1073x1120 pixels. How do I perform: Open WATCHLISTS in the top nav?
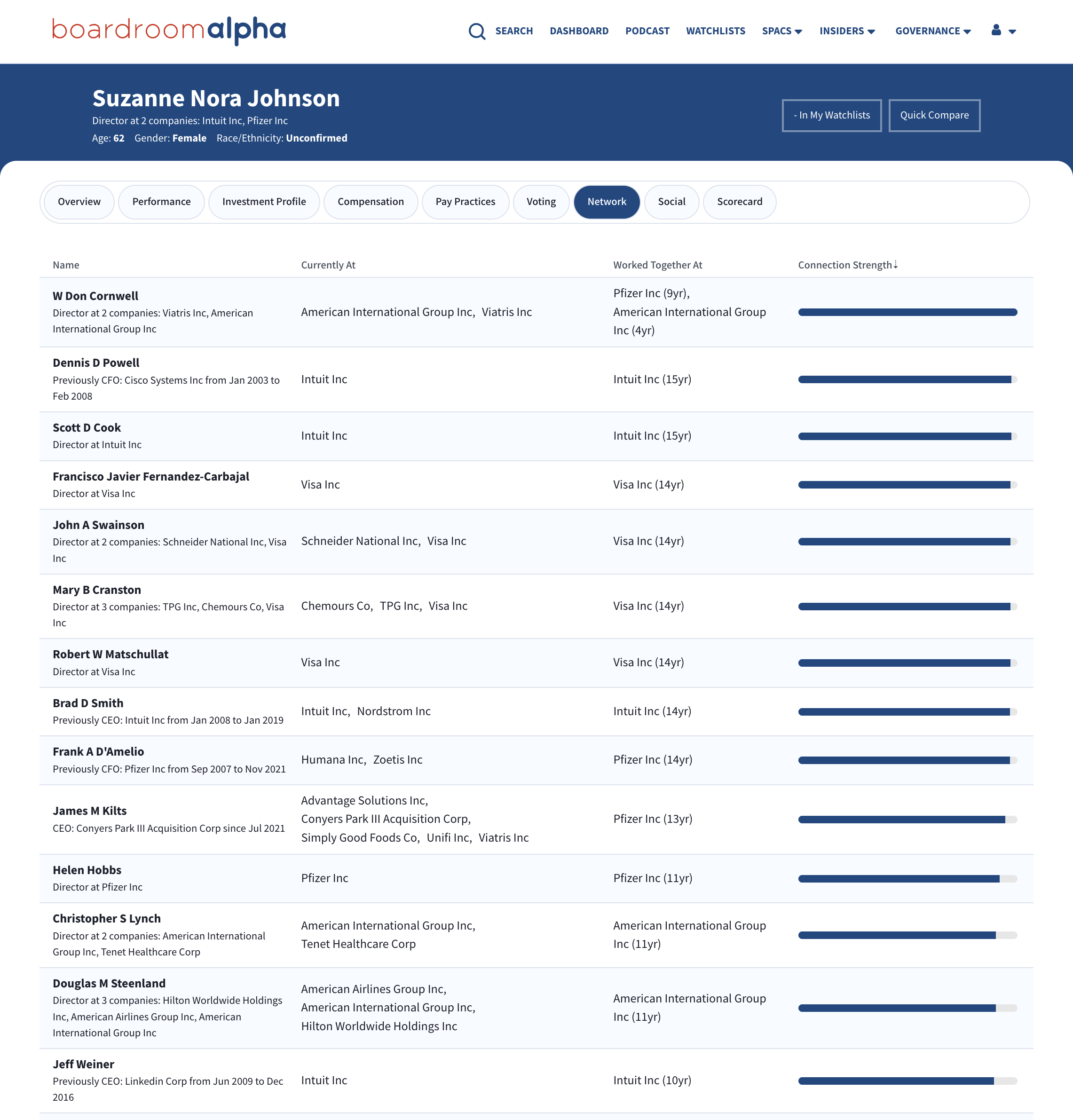pyautogui.click(x=715, y=31)
